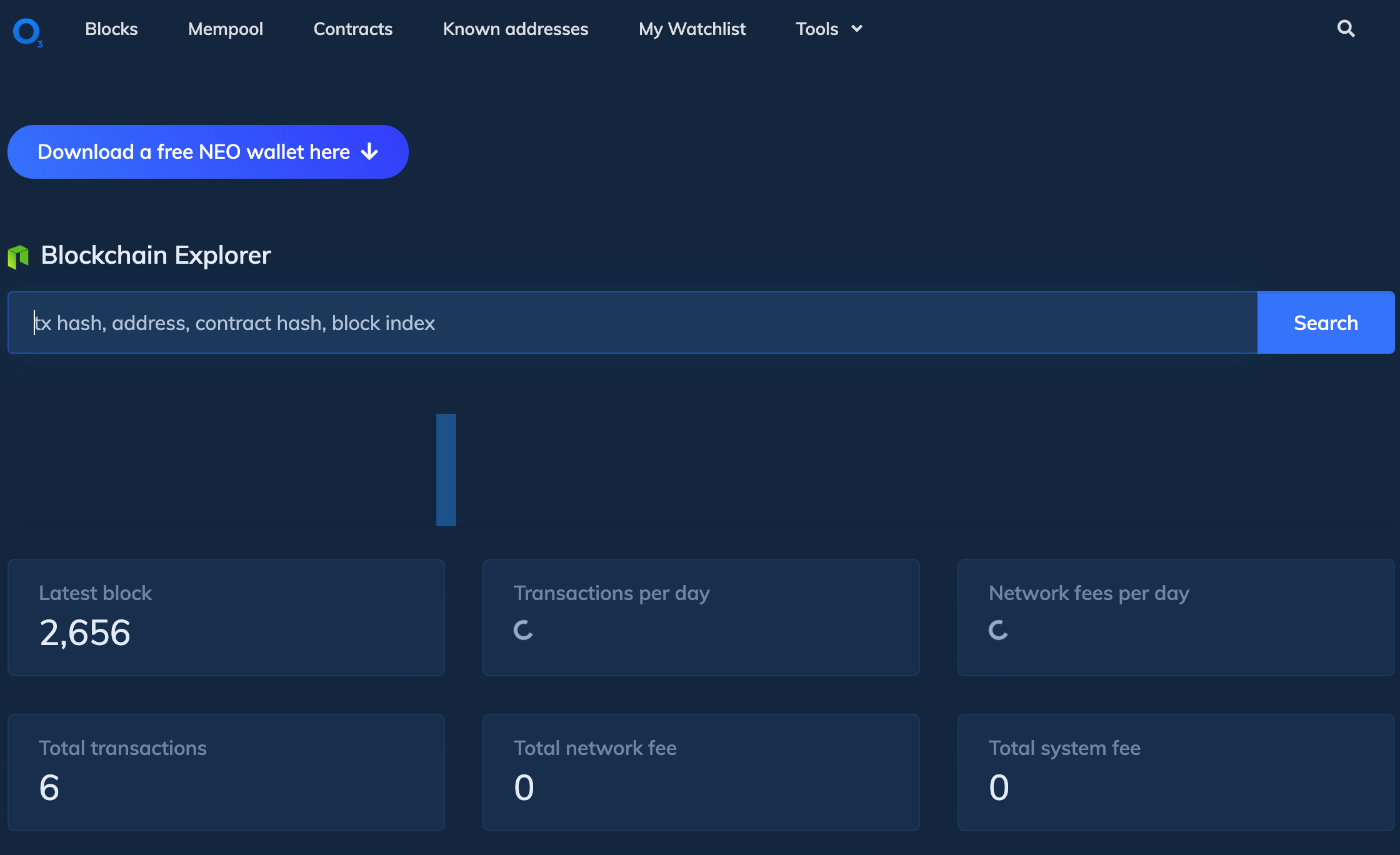
Task: Navigate to the Contracts page
Action: tap(352, 29)
